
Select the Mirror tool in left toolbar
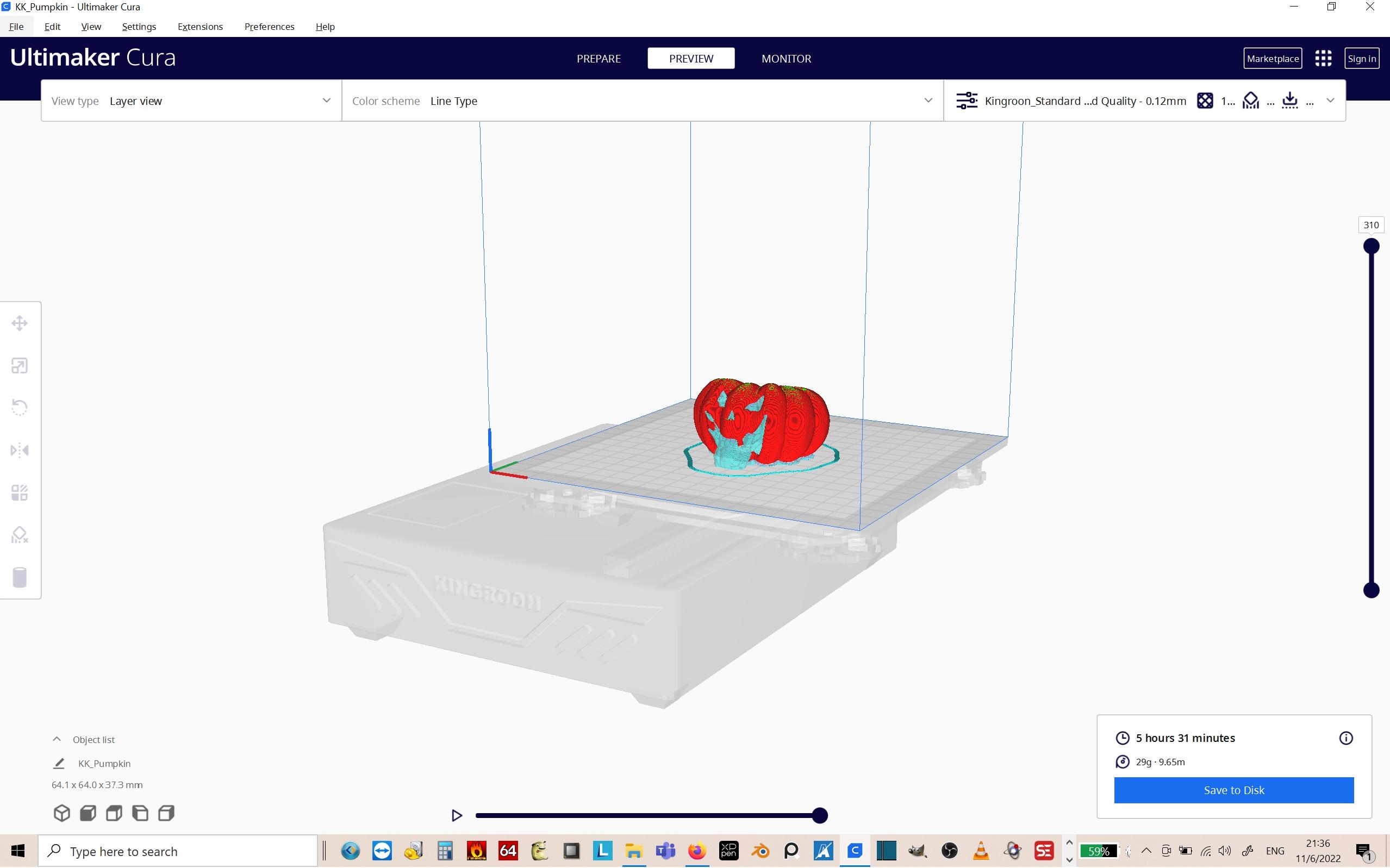20,450
